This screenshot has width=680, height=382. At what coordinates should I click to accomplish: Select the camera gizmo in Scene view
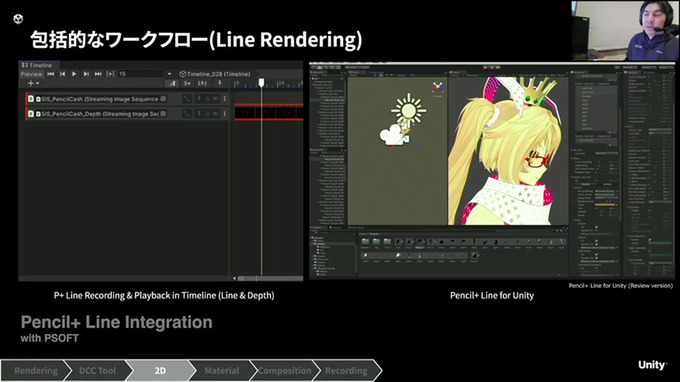[395, 135]
